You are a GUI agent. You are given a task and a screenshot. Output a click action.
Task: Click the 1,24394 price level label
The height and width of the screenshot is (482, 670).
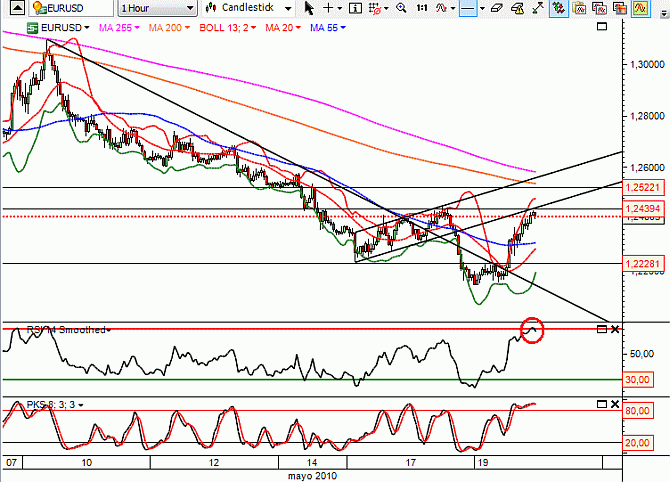point(643,209)
